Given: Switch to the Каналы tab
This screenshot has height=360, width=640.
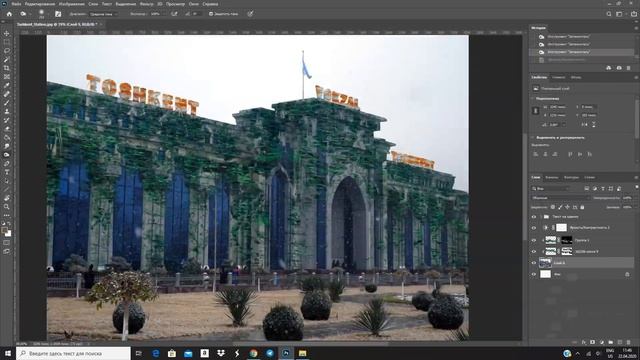Looking at the screenshot, I should click(x=551, y=178).
